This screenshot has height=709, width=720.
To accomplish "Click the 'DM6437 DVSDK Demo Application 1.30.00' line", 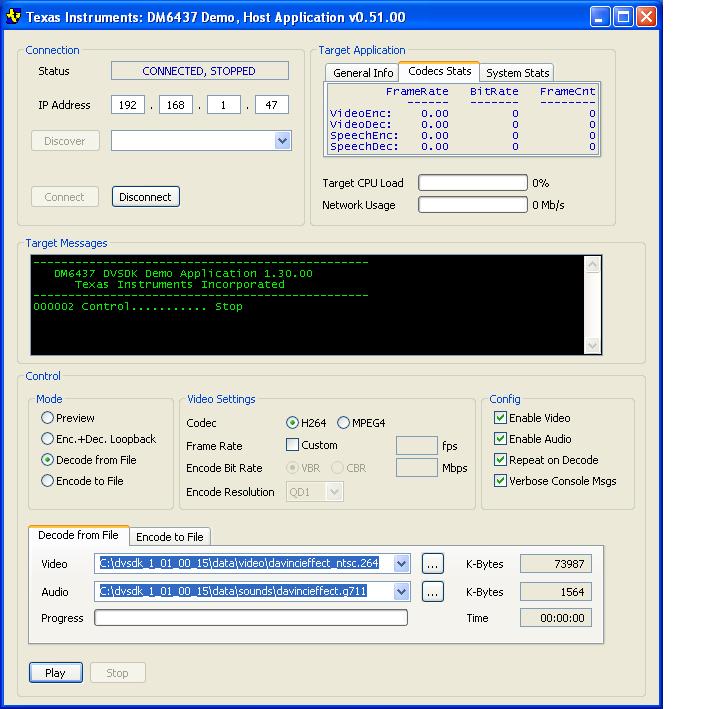I will [x=183, y=273].
